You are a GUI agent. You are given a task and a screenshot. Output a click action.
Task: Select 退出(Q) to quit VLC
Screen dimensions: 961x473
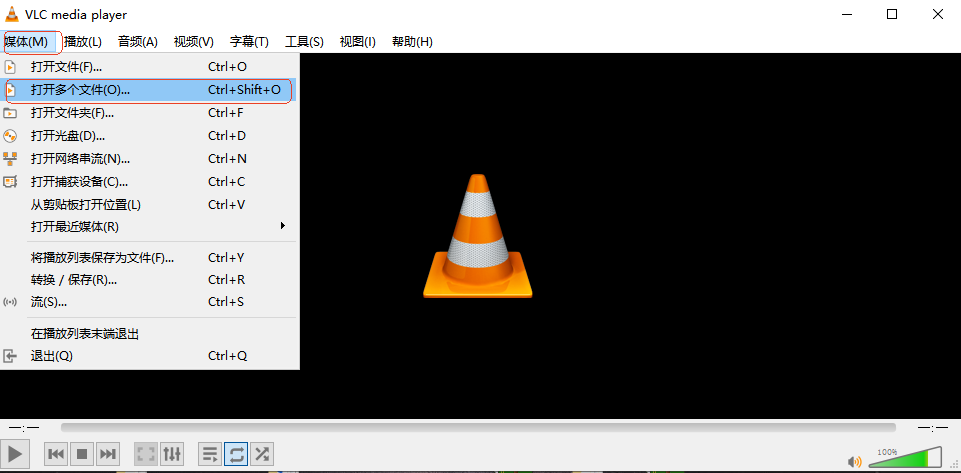pos(149,356)
